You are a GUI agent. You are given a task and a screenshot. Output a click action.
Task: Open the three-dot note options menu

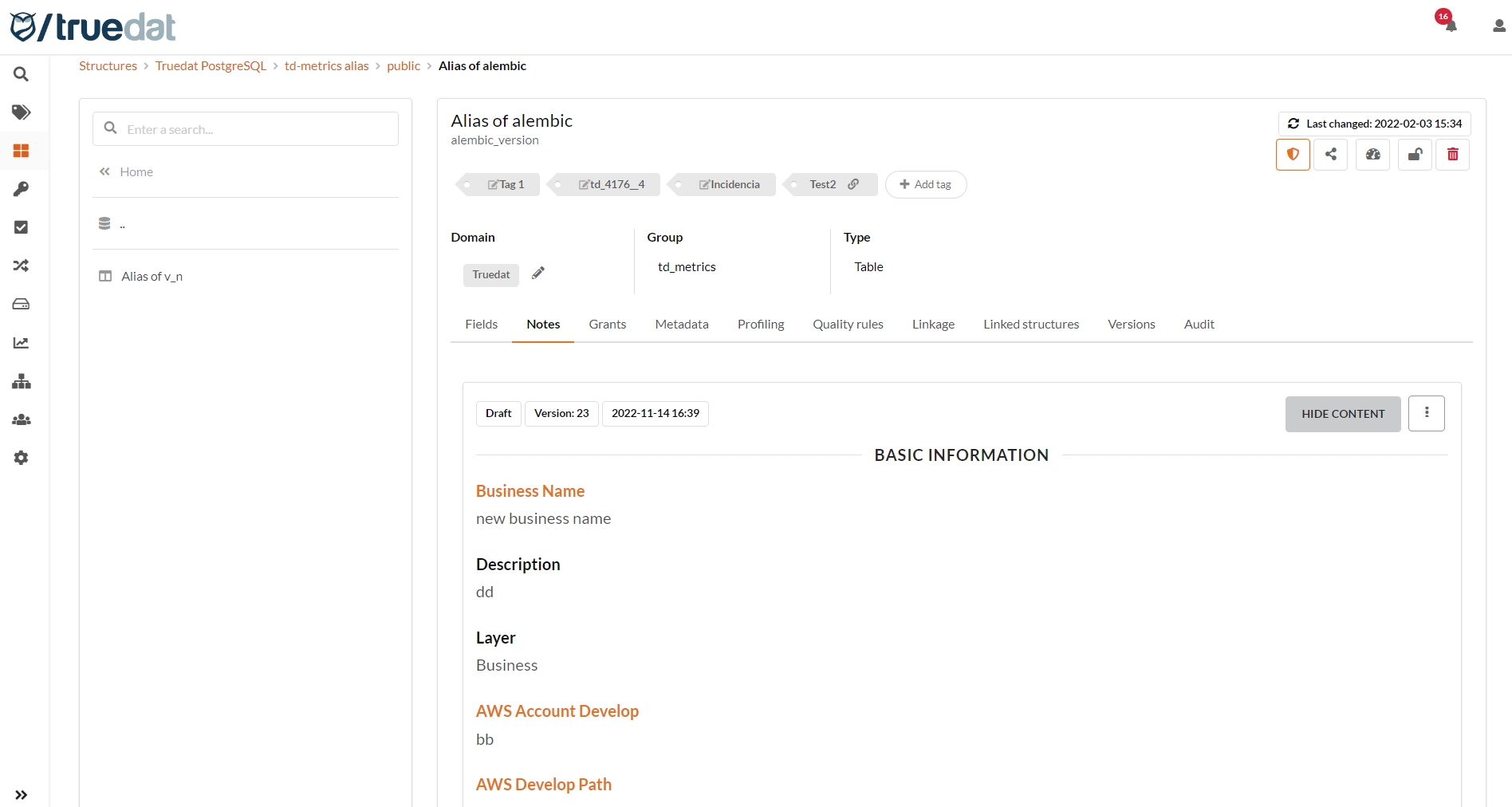point(1426,413)
